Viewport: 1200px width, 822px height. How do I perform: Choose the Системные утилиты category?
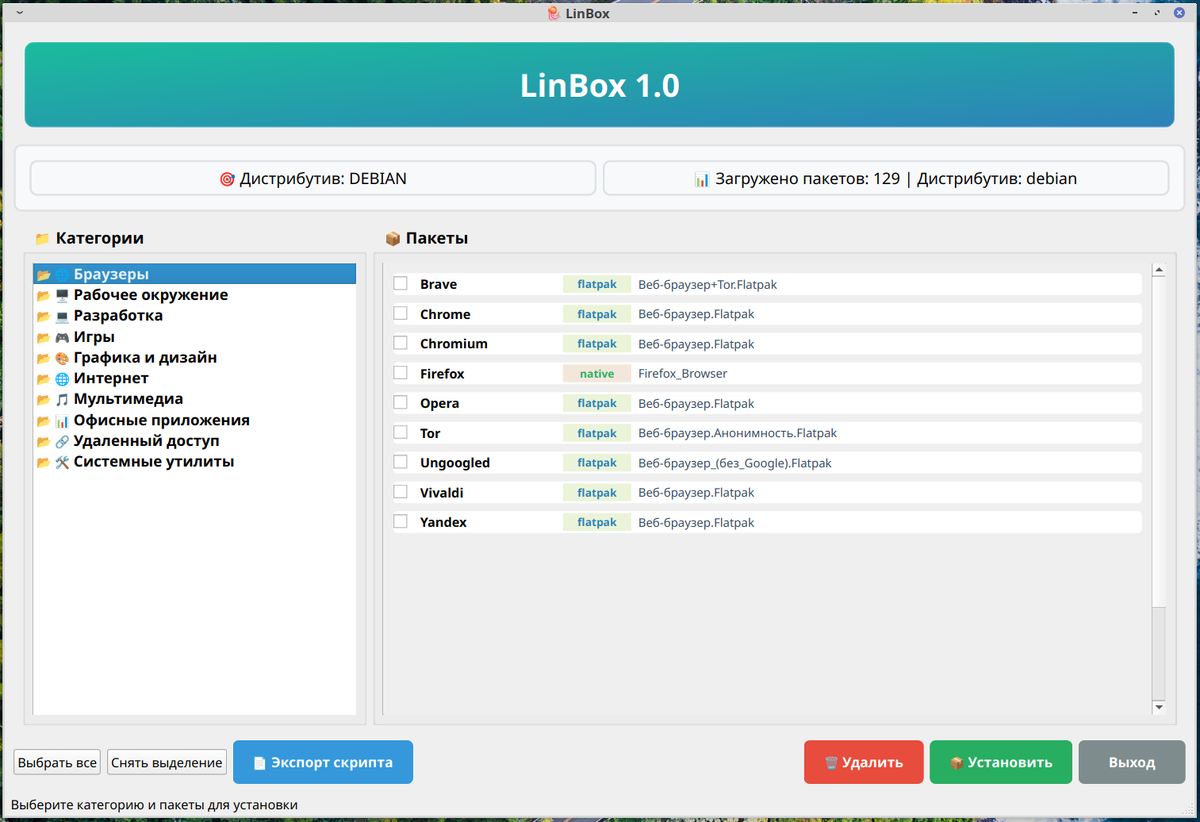[x=195, y=462]
